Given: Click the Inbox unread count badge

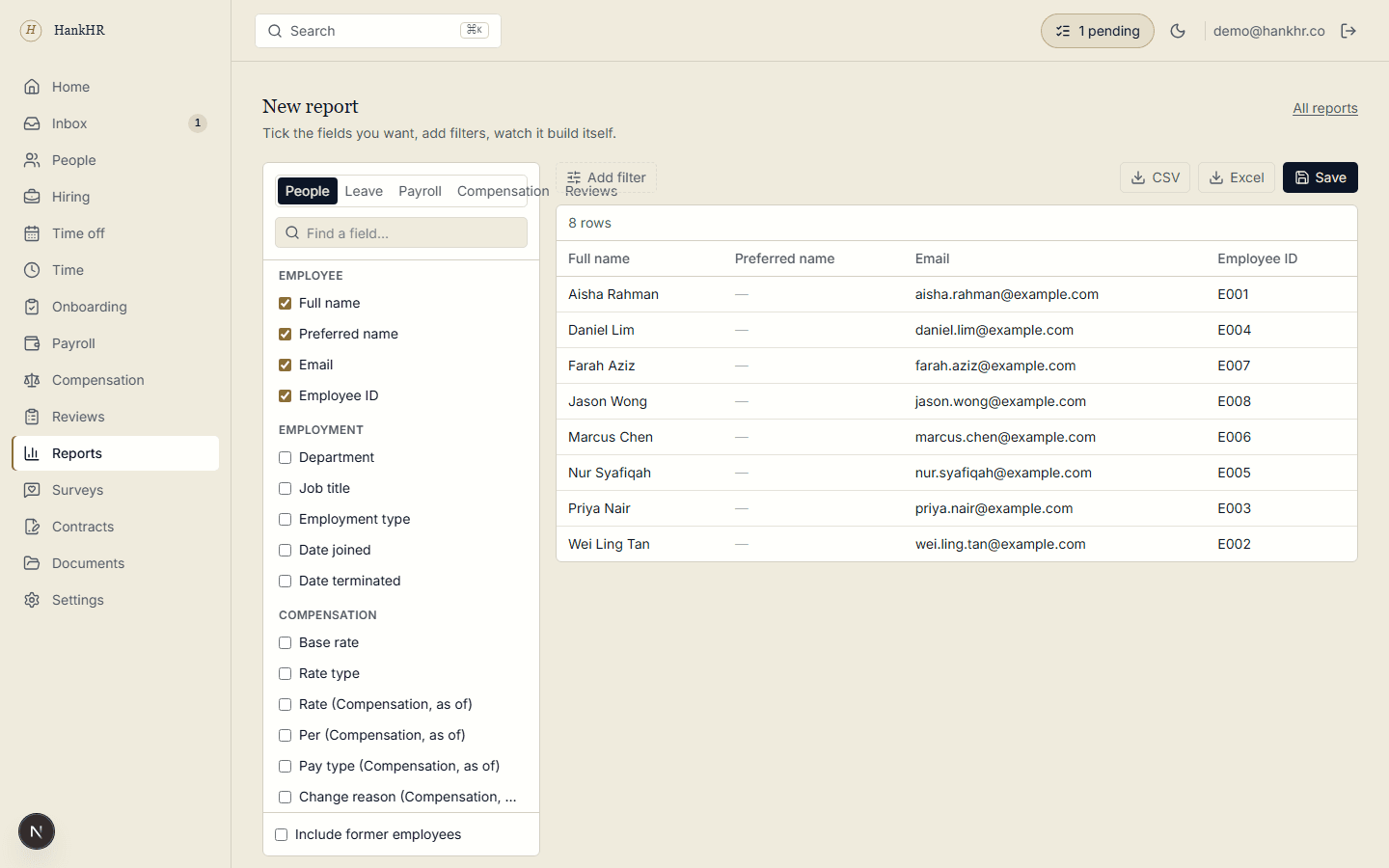Looking at the screenshot, I should [197, 123].
